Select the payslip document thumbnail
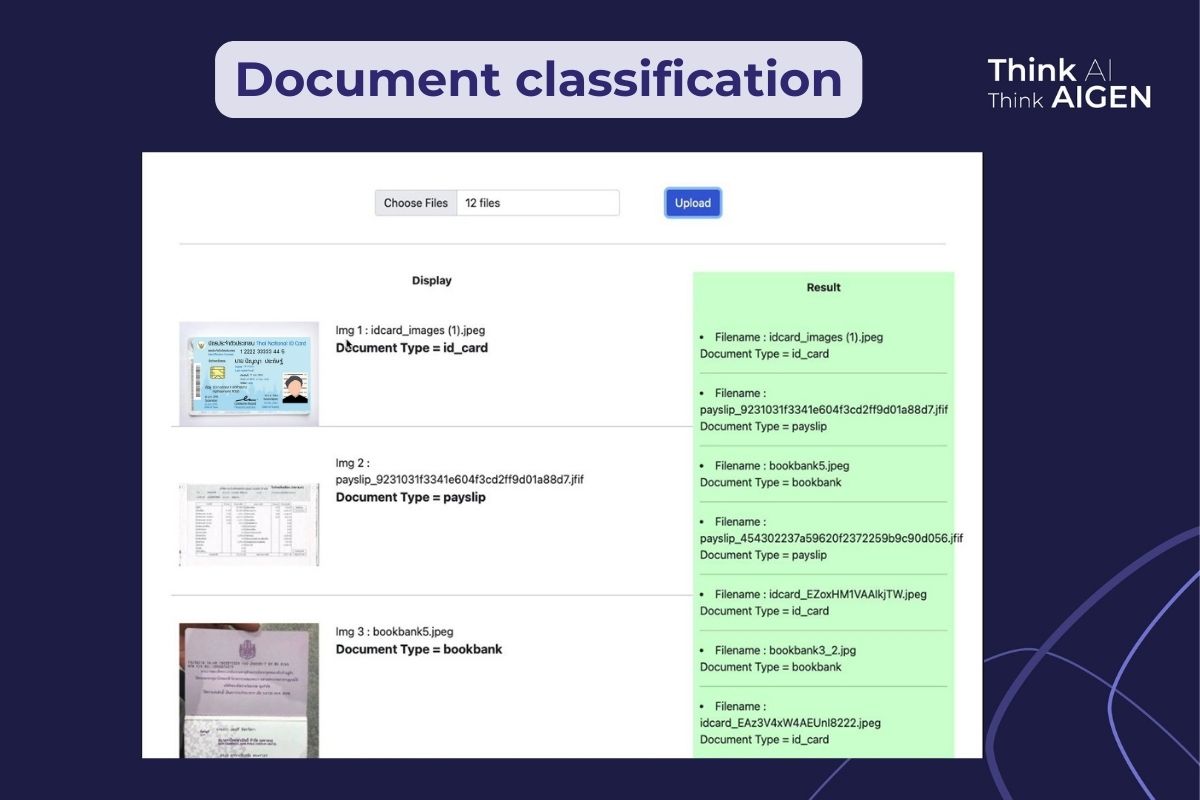Screen dimensions: 1200x800 coord(248,522)
